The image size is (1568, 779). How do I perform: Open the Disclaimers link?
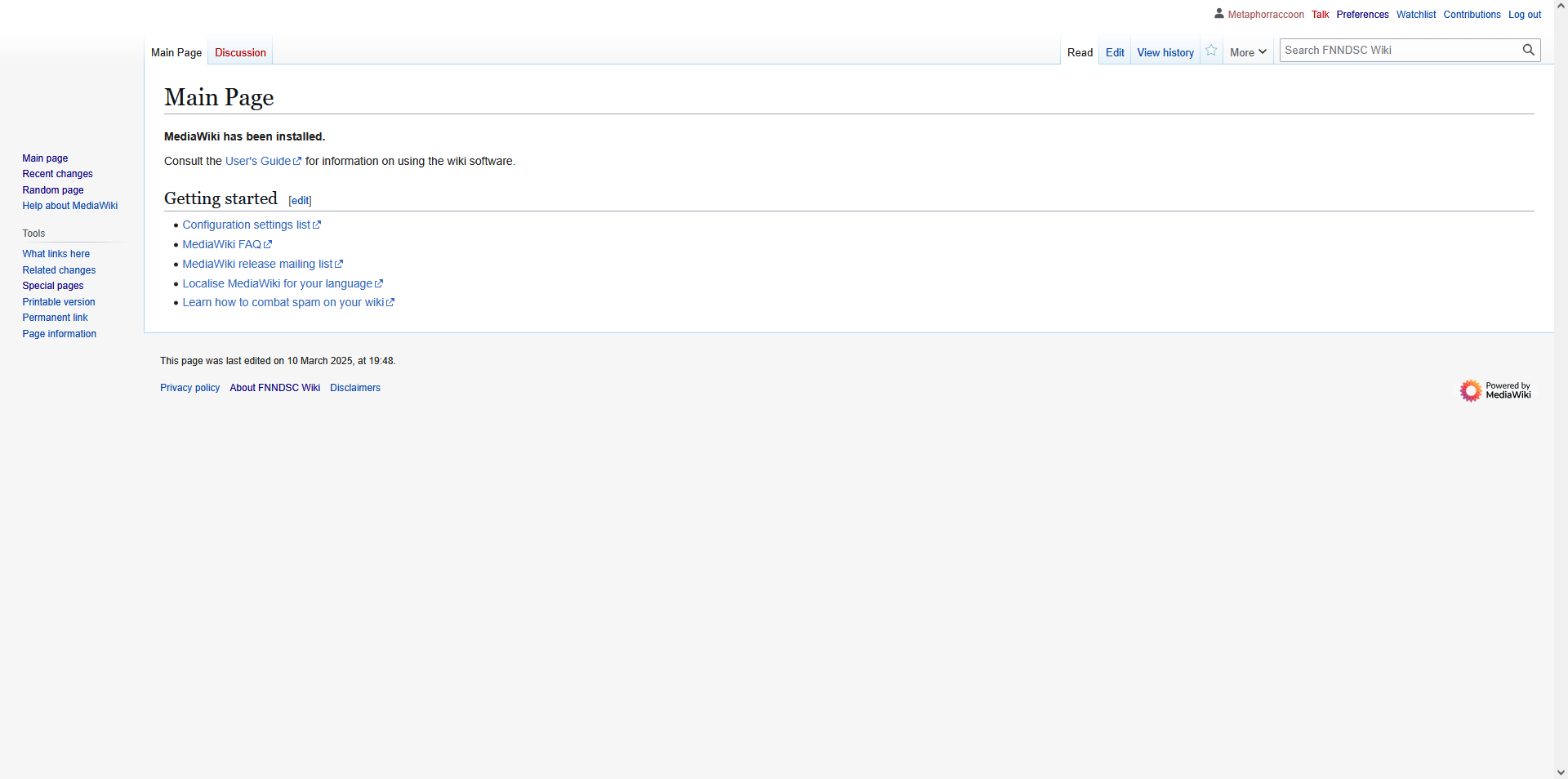[355, 388]
